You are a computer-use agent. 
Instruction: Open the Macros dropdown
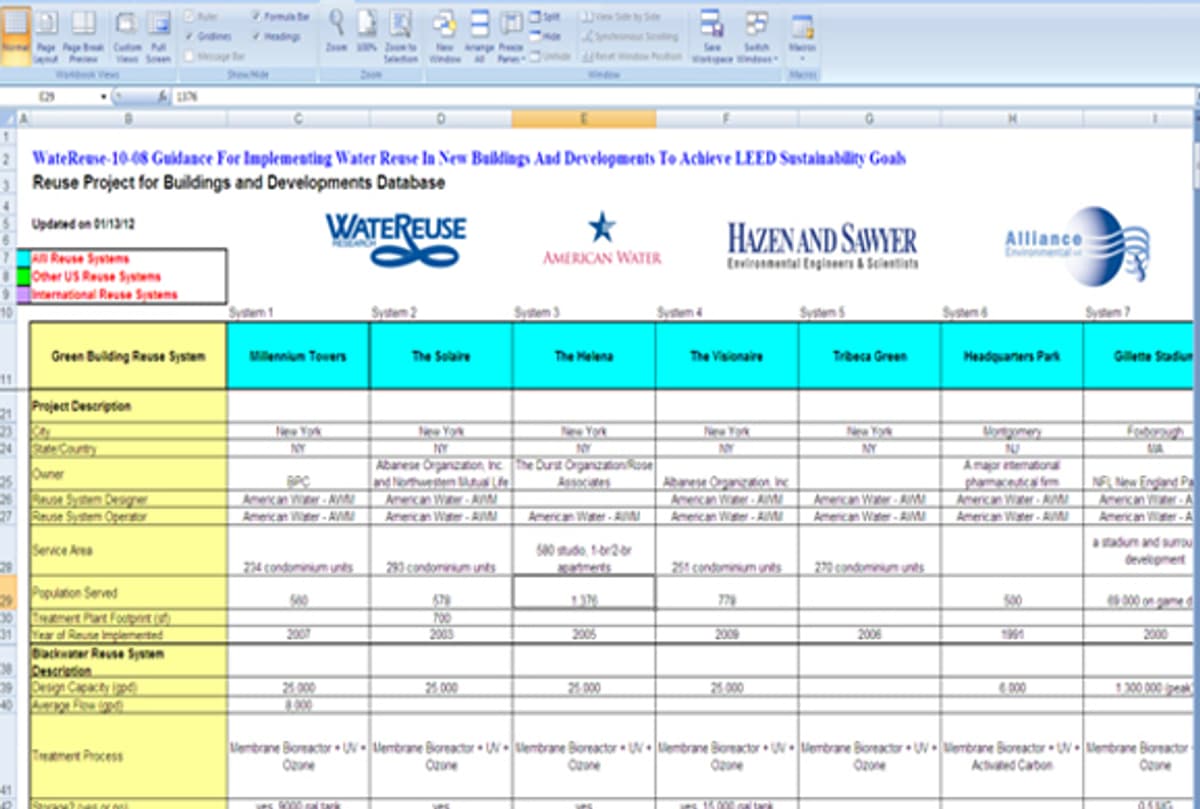click(802, 36)
